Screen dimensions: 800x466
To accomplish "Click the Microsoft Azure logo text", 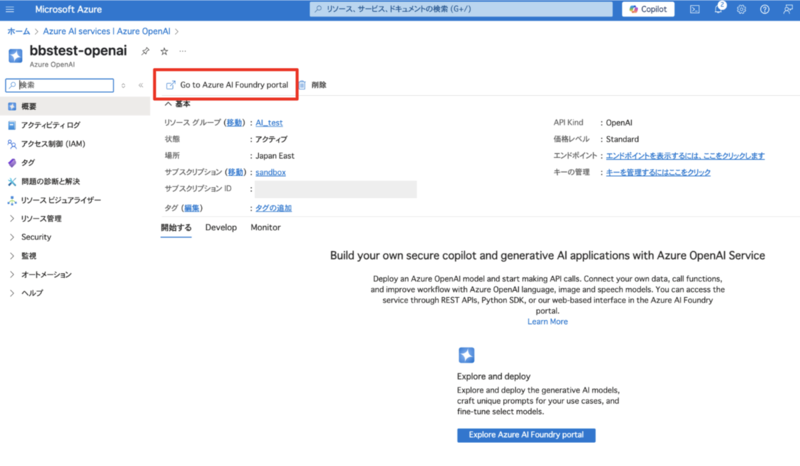I will pyautogui.click(x=68, y=9).
